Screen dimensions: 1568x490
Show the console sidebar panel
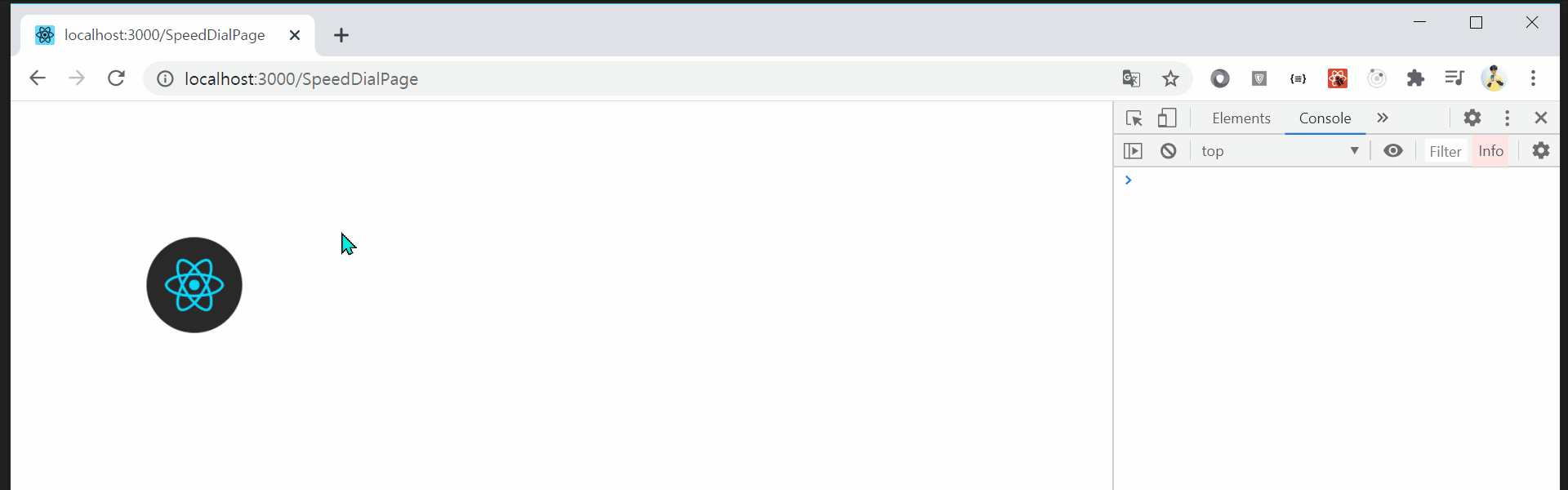tap(1133, 151)
